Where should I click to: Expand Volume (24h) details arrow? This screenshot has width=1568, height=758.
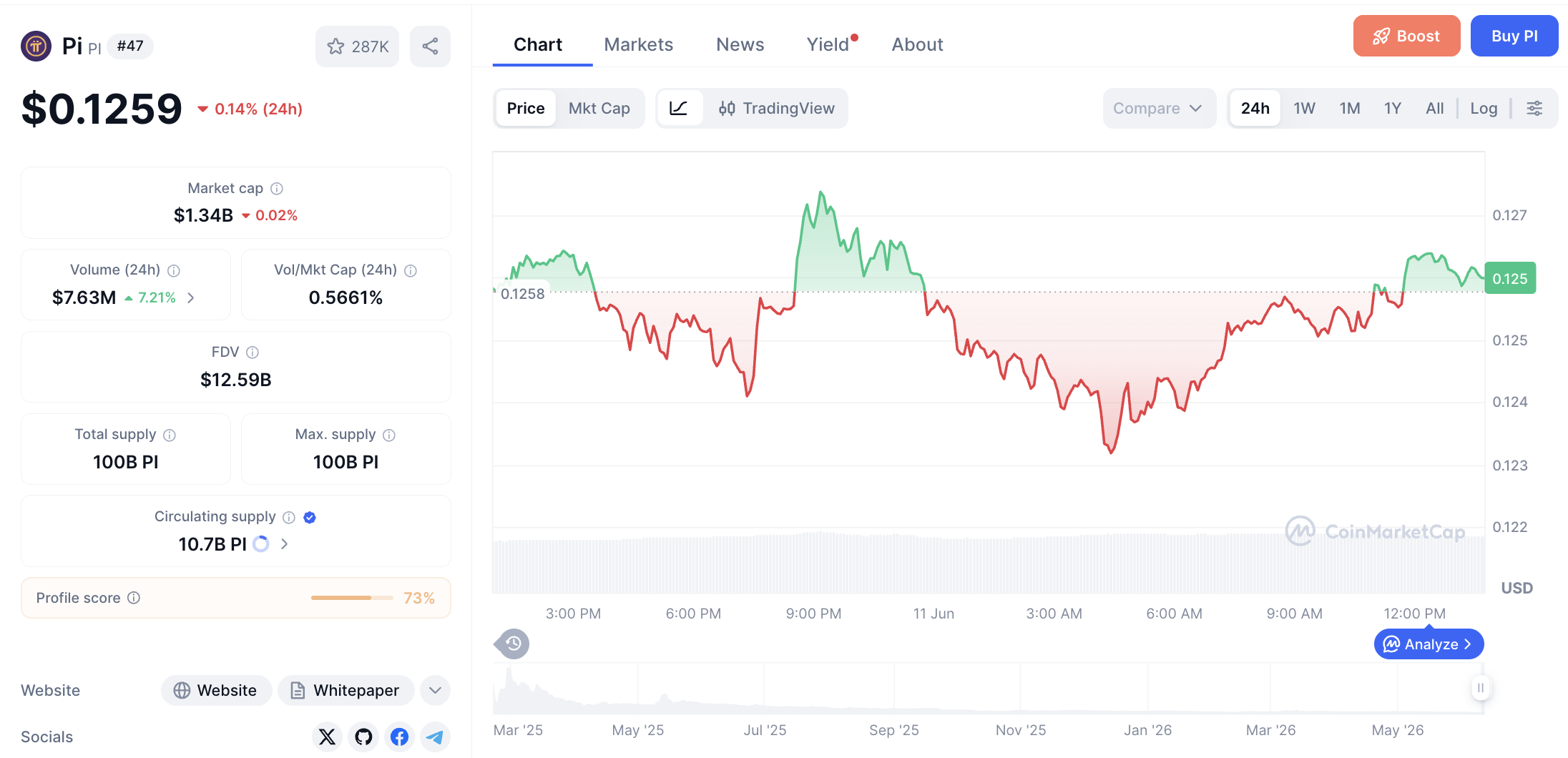click(x=191, y=297)
